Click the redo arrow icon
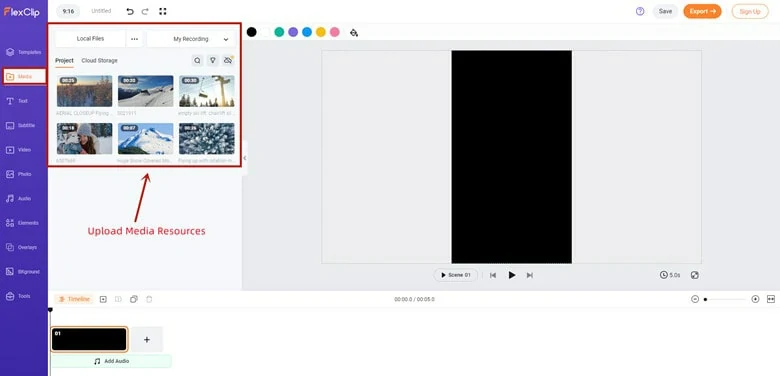Screen dimensions: 780x376 pyautogui.click(x=145, y=11)
